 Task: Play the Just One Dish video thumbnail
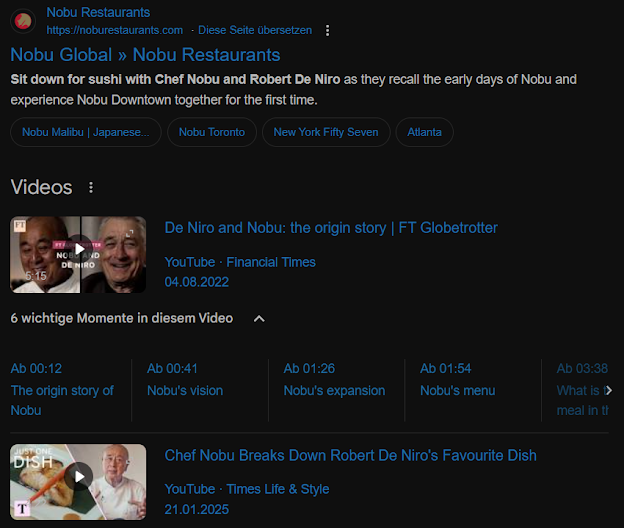[x=78, y=482]
